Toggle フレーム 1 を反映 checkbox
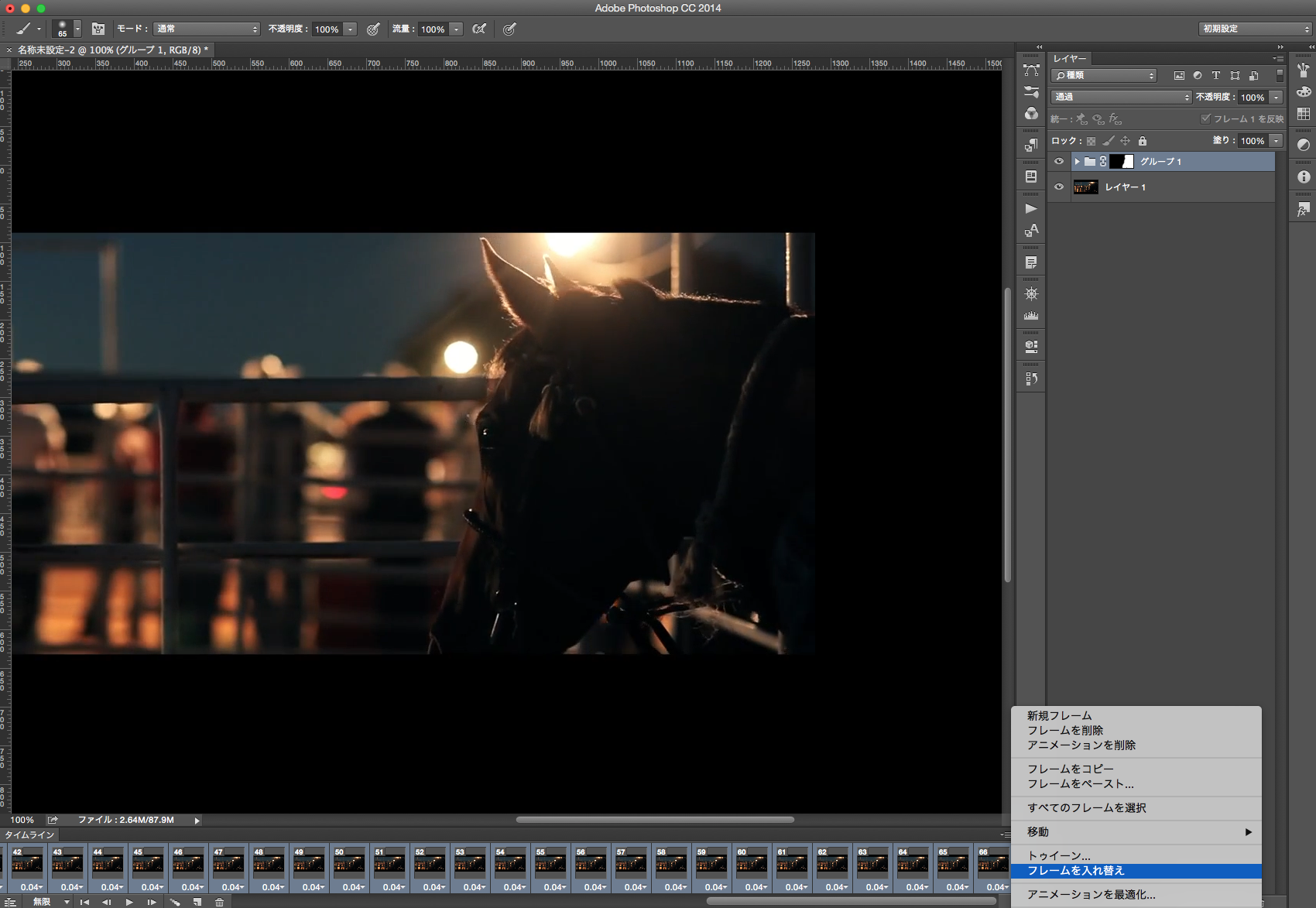This screenshot has height=908, width=1316. pyautogui.click(x=1205, y=118)
